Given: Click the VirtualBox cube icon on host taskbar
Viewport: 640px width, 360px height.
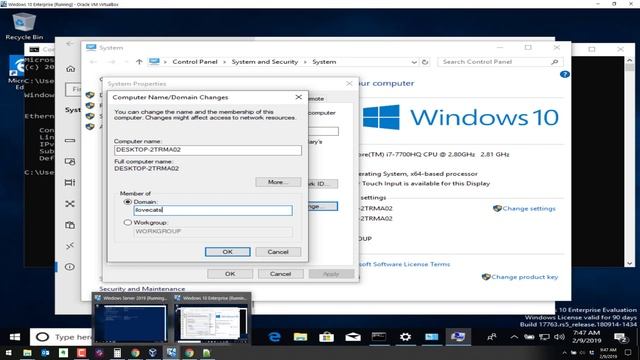Looking at the screenshot, I should click(153, 353).
